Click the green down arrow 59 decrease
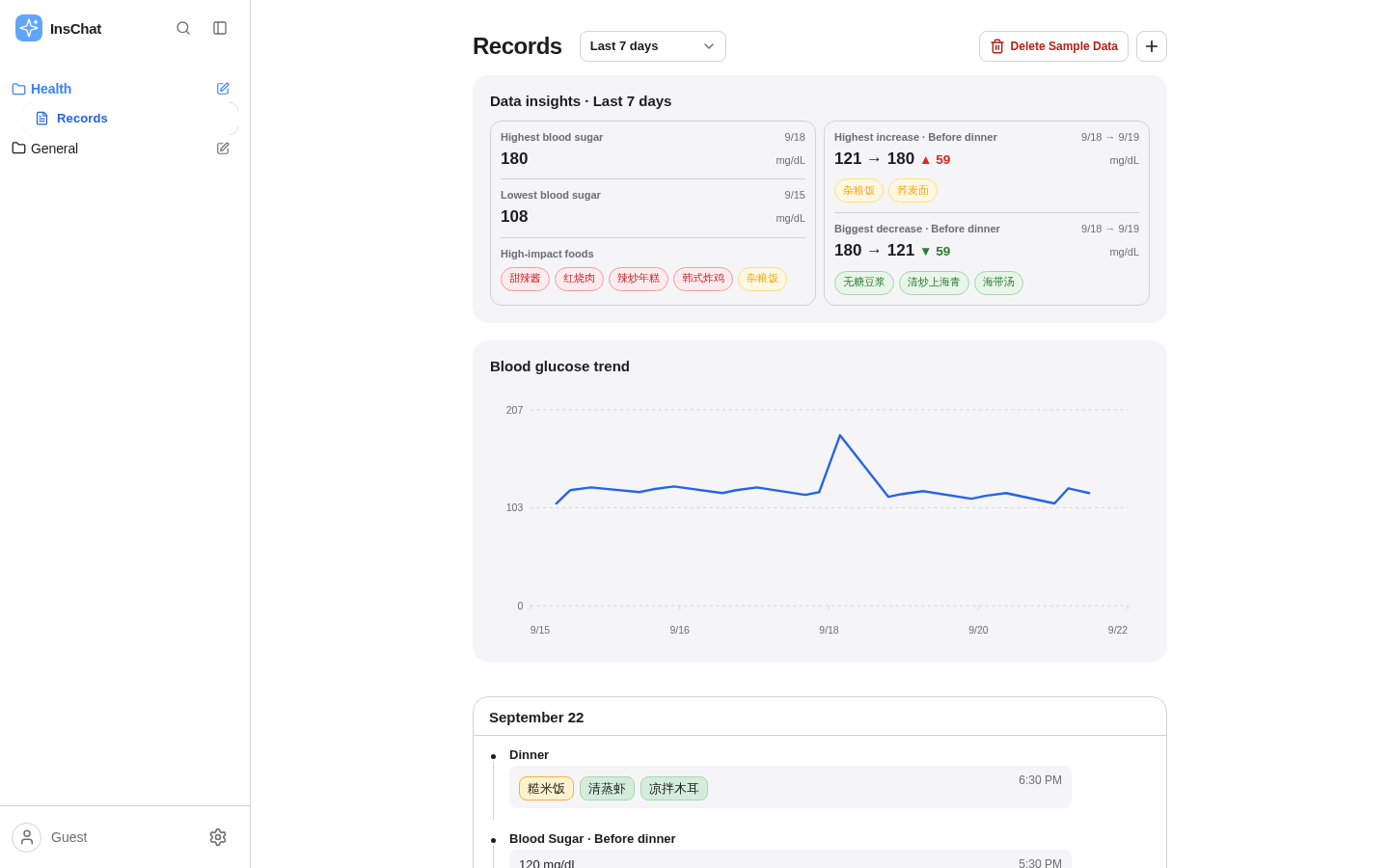Viewport: 1389px width, 868px height. [935, 252]
